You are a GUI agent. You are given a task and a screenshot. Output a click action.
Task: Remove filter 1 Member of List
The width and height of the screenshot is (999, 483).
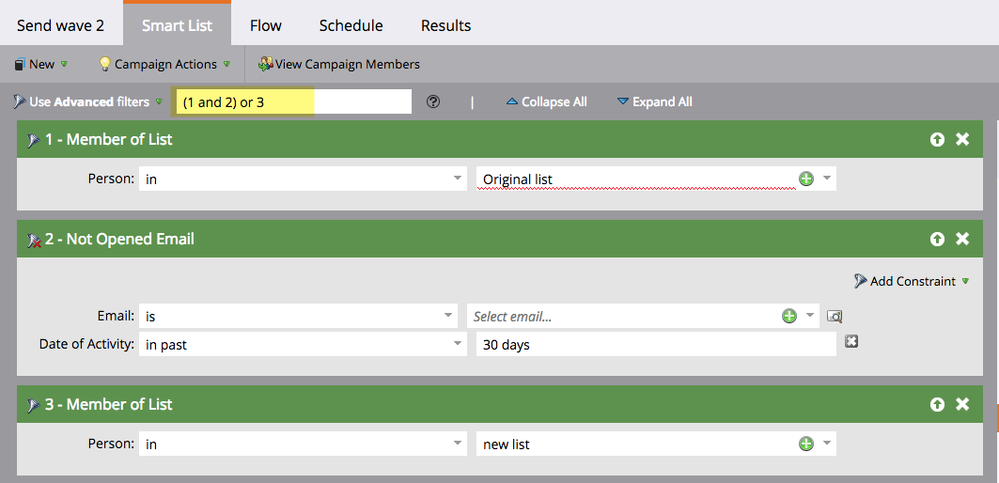[x=962, y=140]
